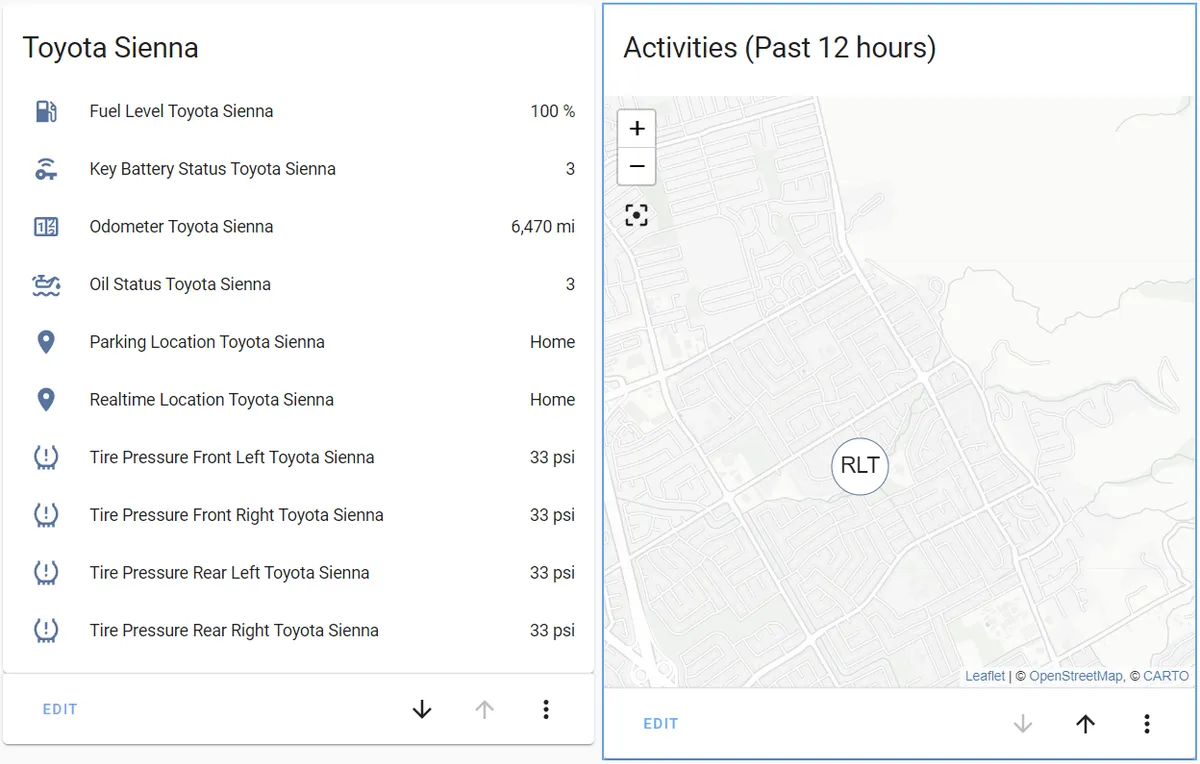This screenshot has width=1200, height=764.
Task: Click the 6,470 mi odometer value
Action: [543, 227]
